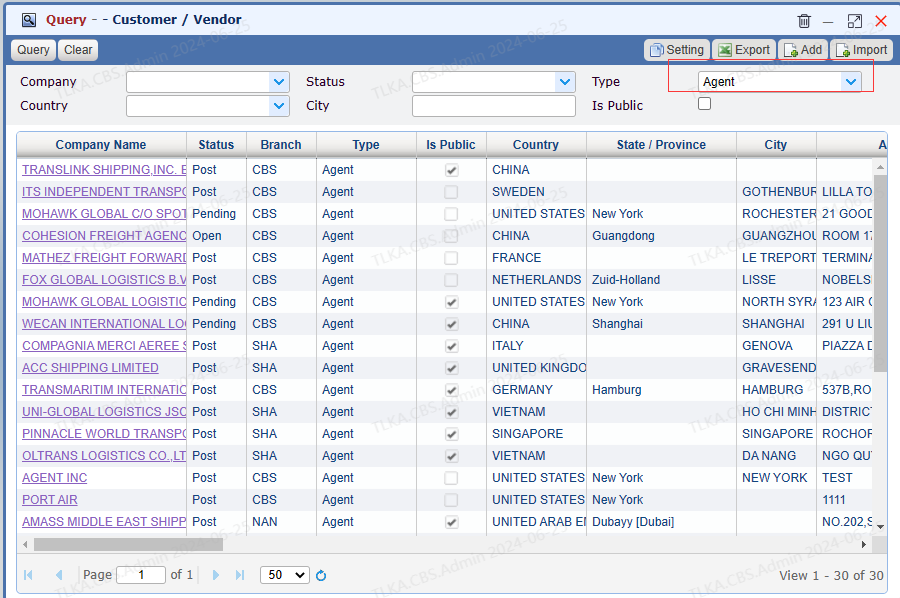Select 'Dubayy [Dubai]' state cell
The height and width of the screenshot is (598, 900).
[661, 522]
